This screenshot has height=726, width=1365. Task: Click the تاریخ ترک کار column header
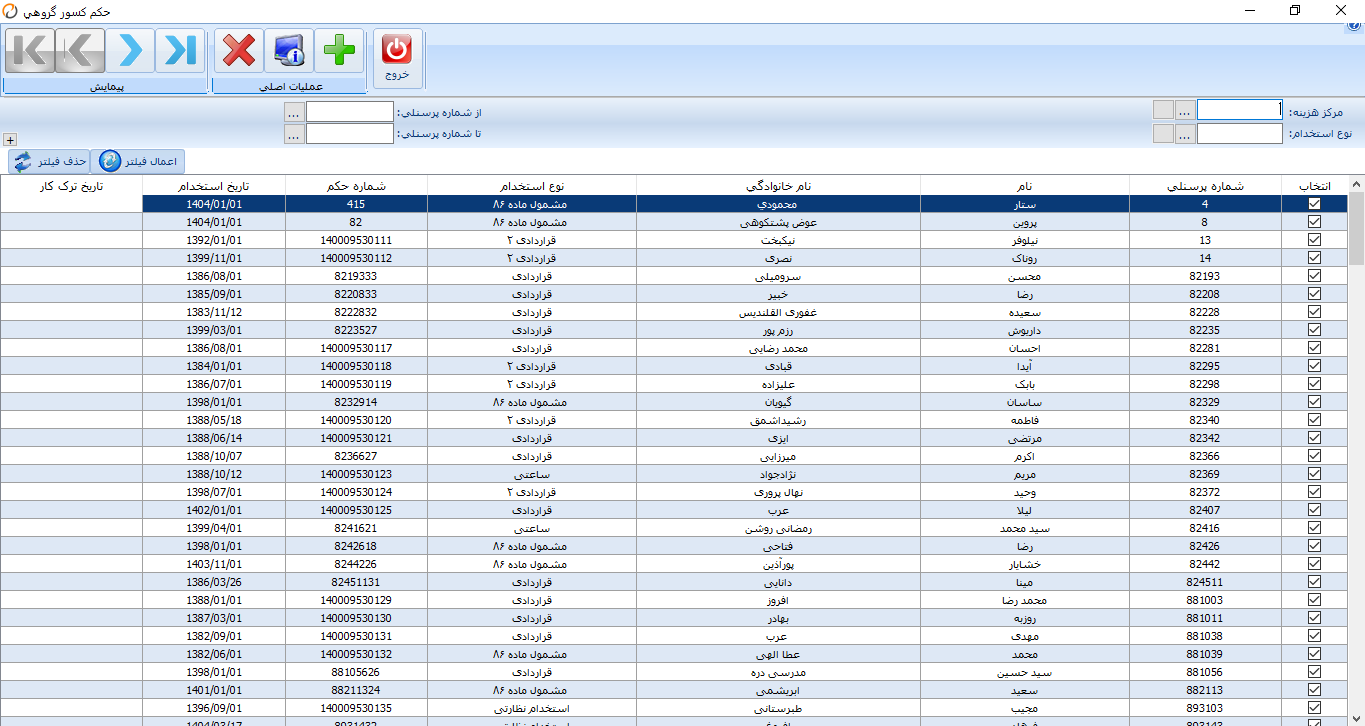click(72, 186)
